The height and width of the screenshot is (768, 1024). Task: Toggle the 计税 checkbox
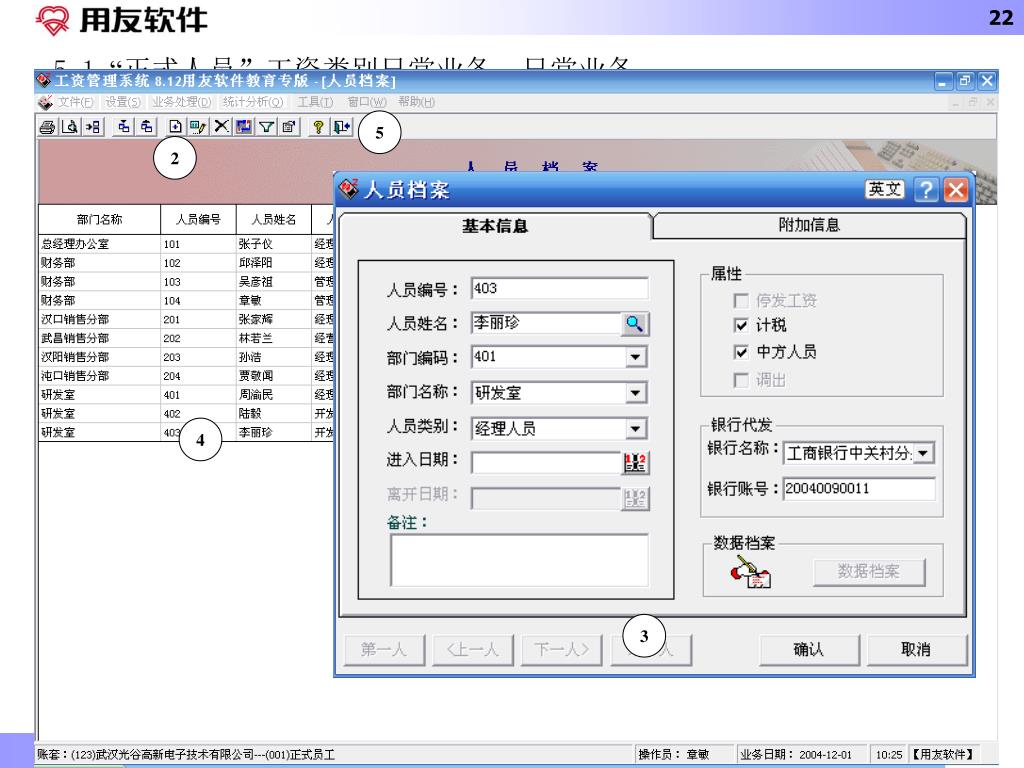[x=741, y=325]
